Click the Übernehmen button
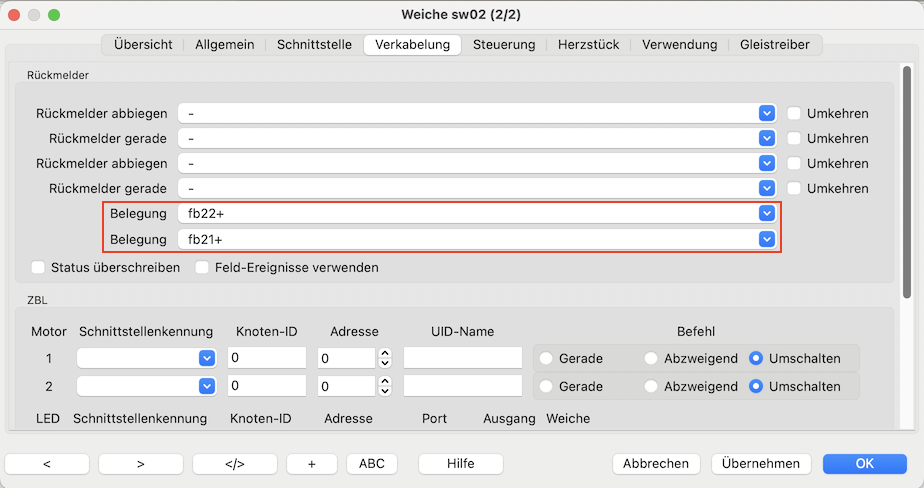This screenshot has height=488, width=924. pyautogui.click(x=760, y=464)
